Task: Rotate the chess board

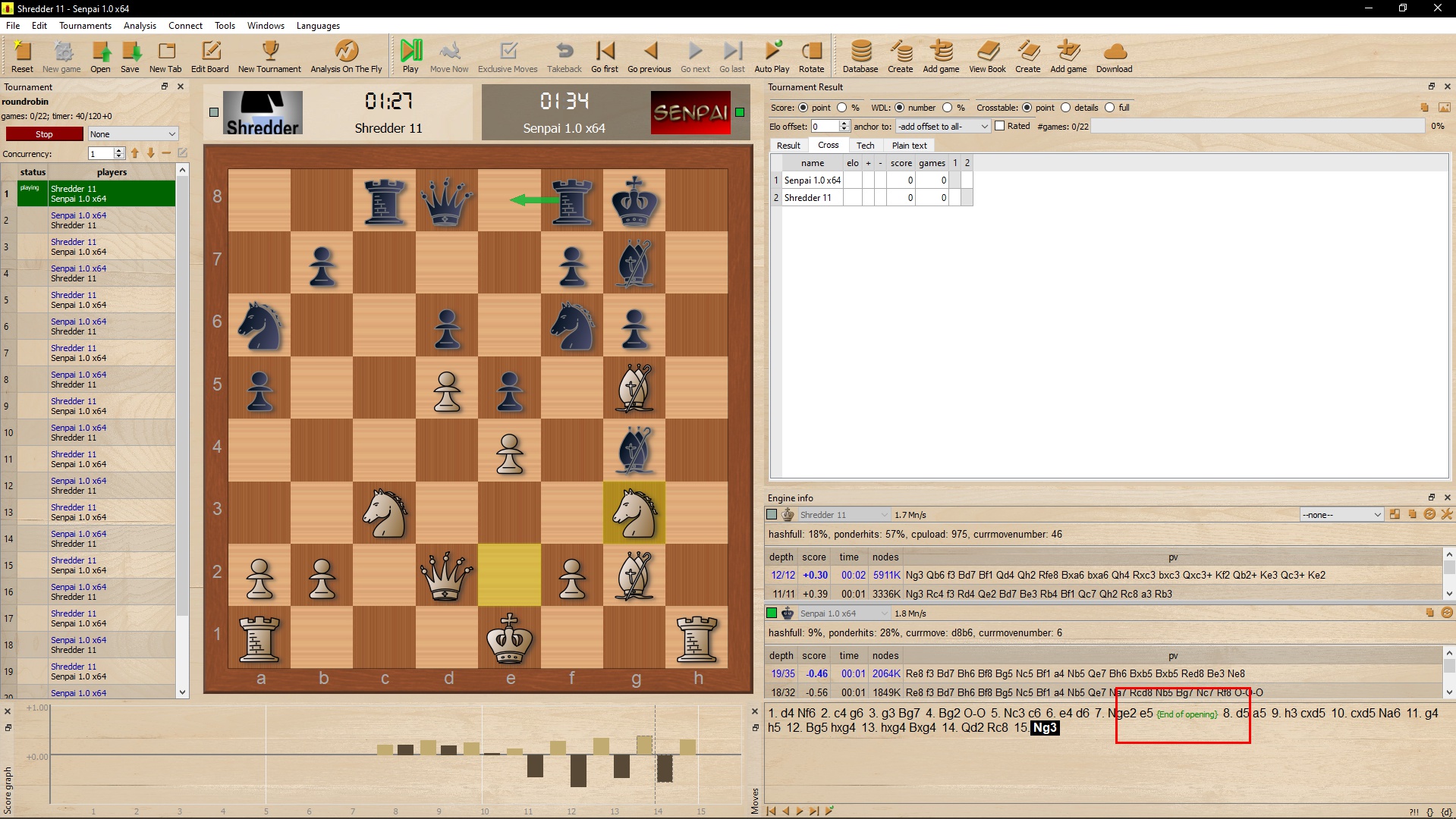Action: tap(811, 56)
